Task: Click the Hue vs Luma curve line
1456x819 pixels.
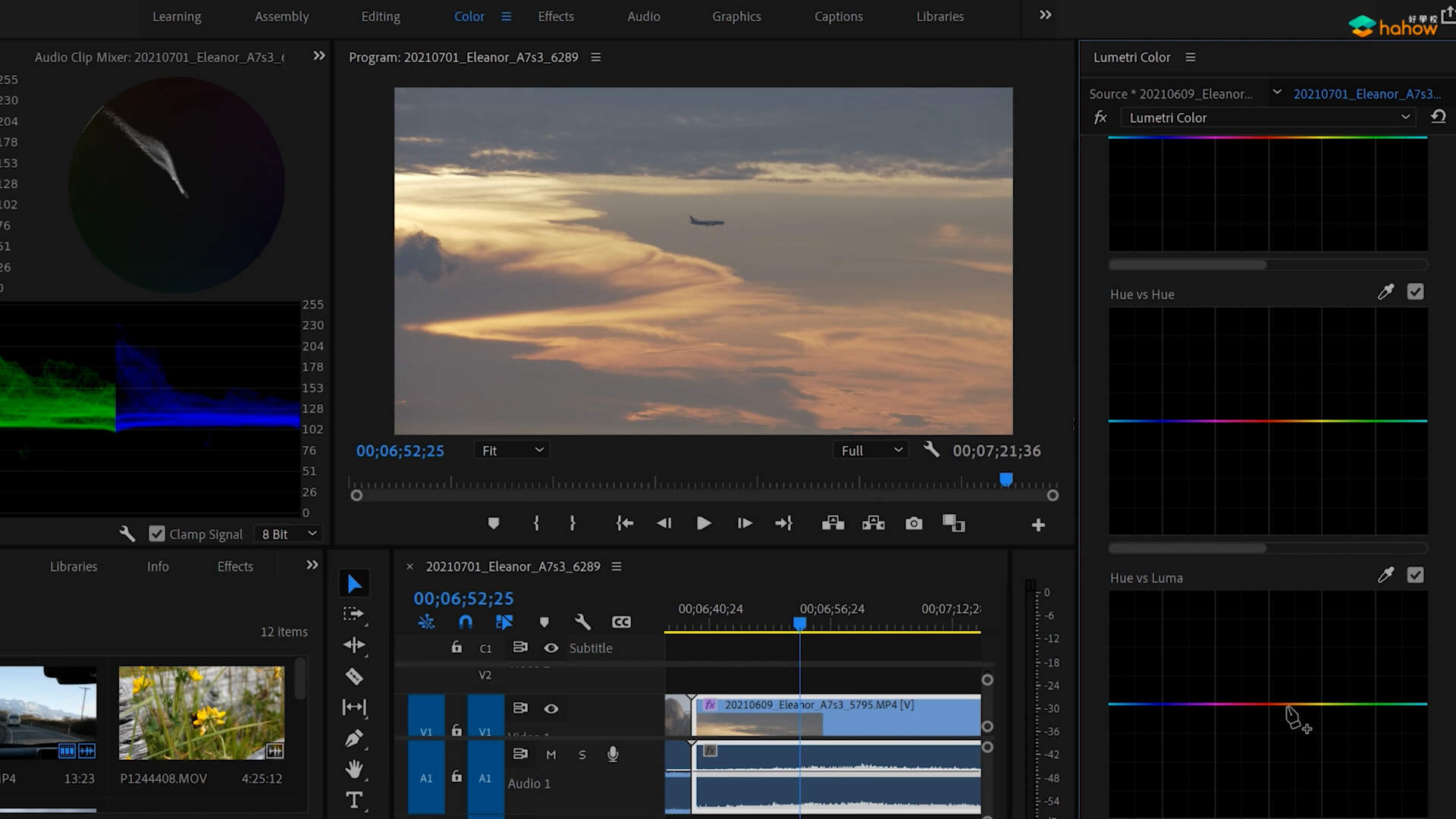Action: pos(1213,704)
